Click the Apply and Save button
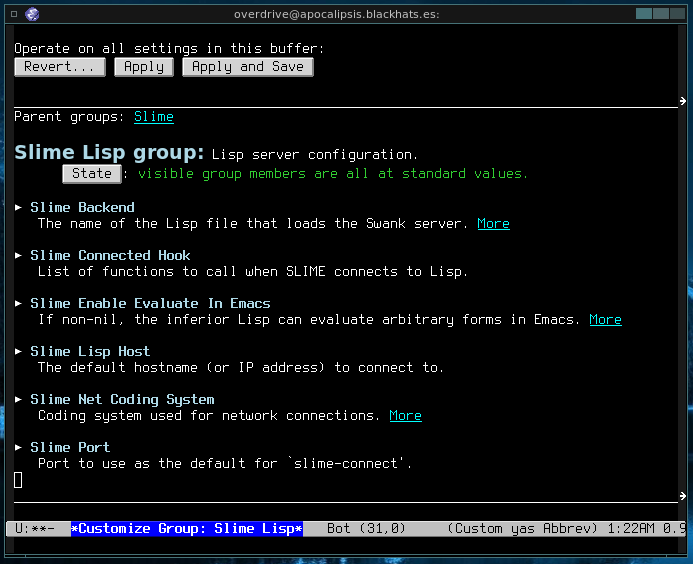This screenshot has height=564, width=693. tap(248, 67)
